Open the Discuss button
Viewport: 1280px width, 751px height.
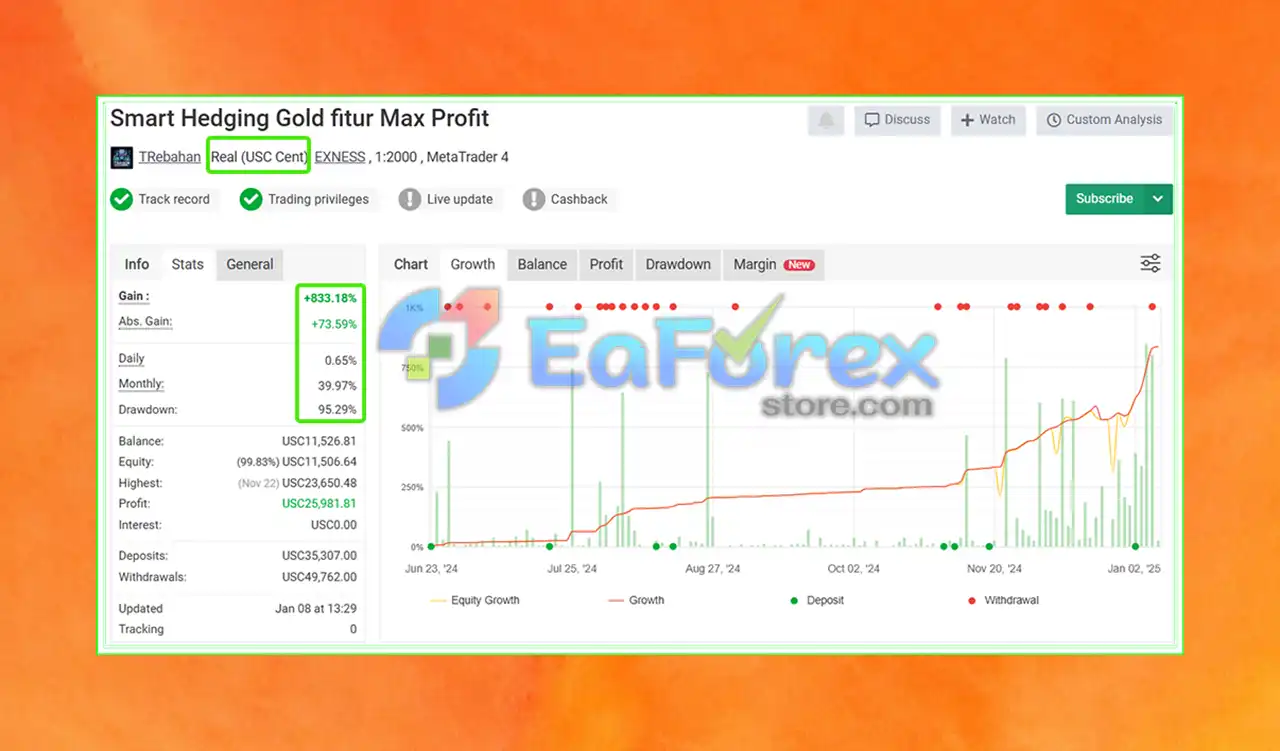click(897, 120)
